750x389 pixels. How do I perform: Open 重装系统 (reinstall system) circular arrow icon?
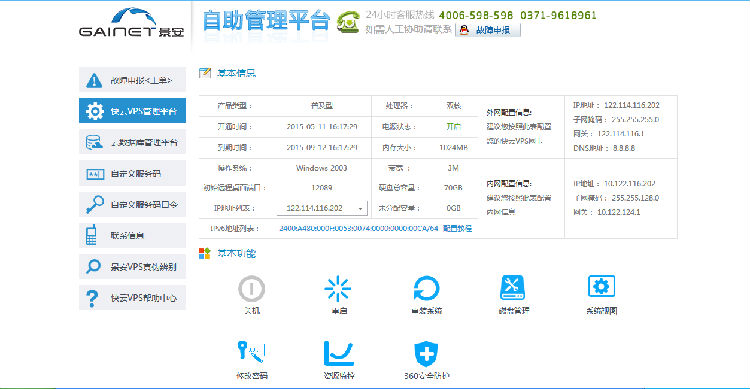(x=426, y=289)
